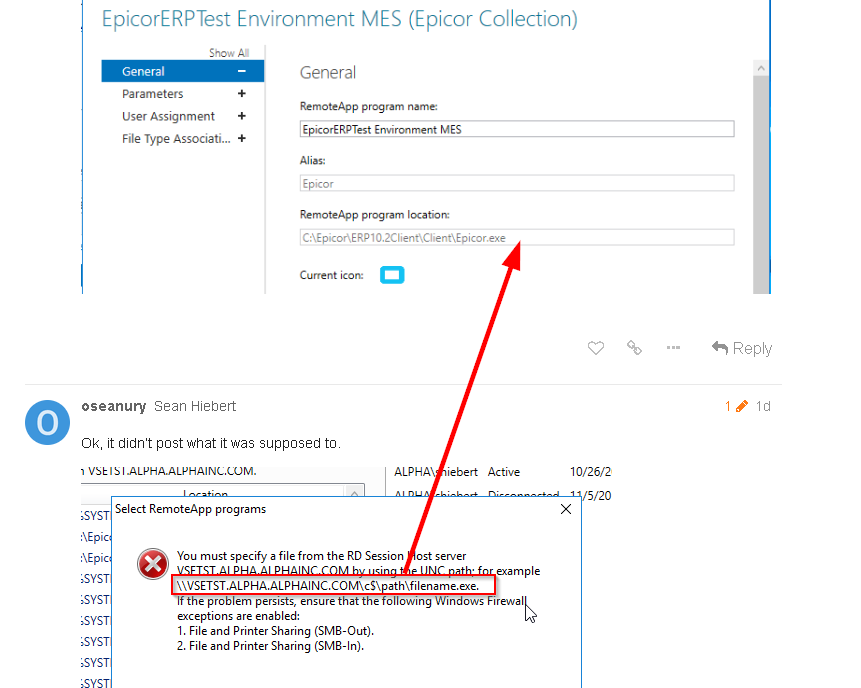Click the EpicorERPTest Environment MES title
The width and height of the screenshot is (861, 688).
(339, 19)
